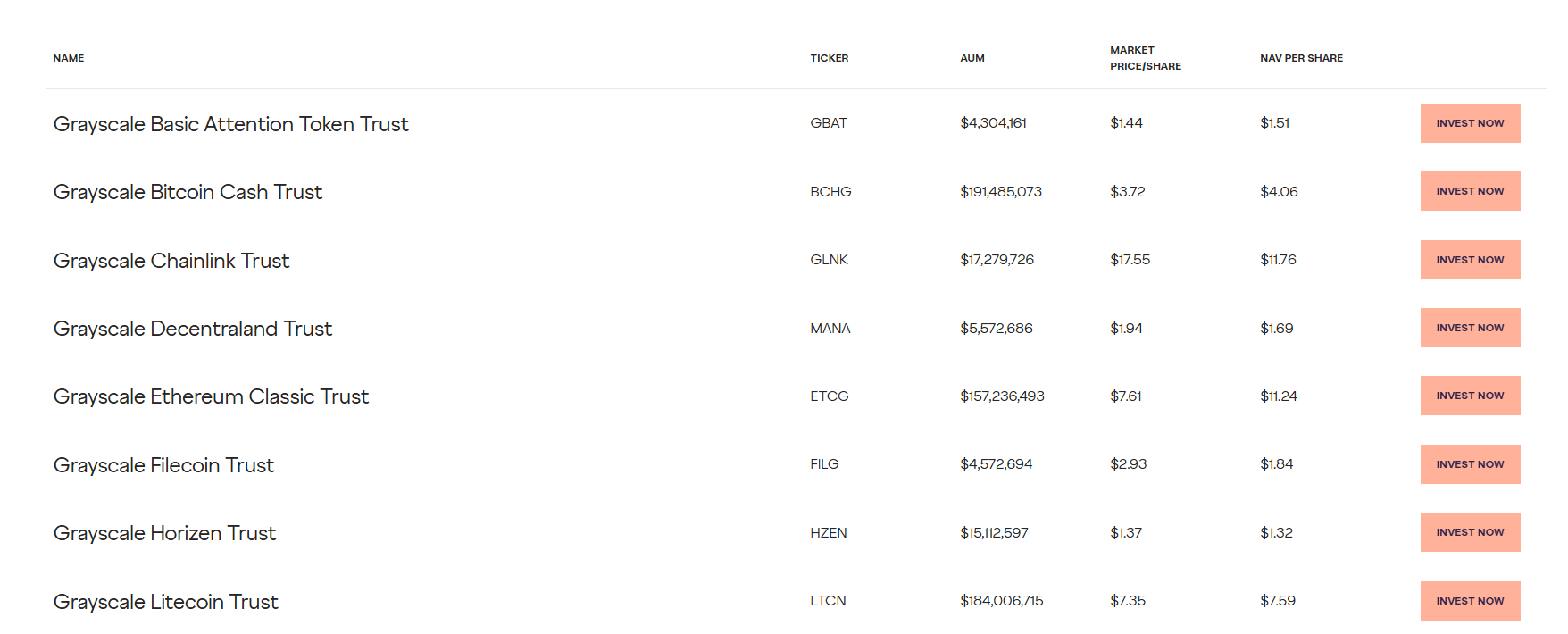This screenshot has width=1568, height=634.
Task: Hit Invest Now beside Litecoin Trust
Action: [1470, 601]
